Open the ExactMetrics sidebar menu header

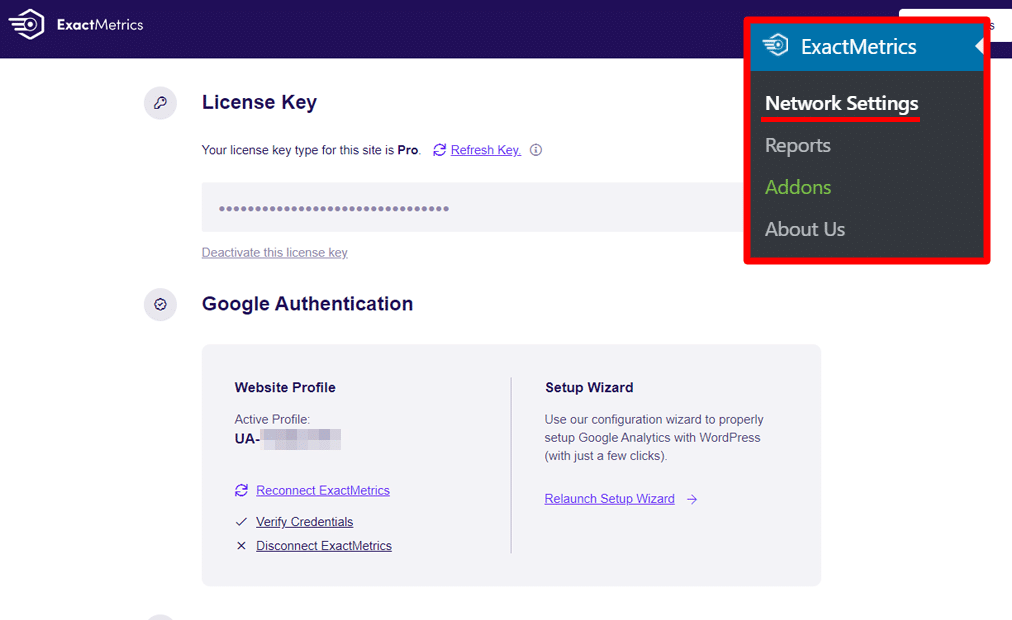[867, 46]
